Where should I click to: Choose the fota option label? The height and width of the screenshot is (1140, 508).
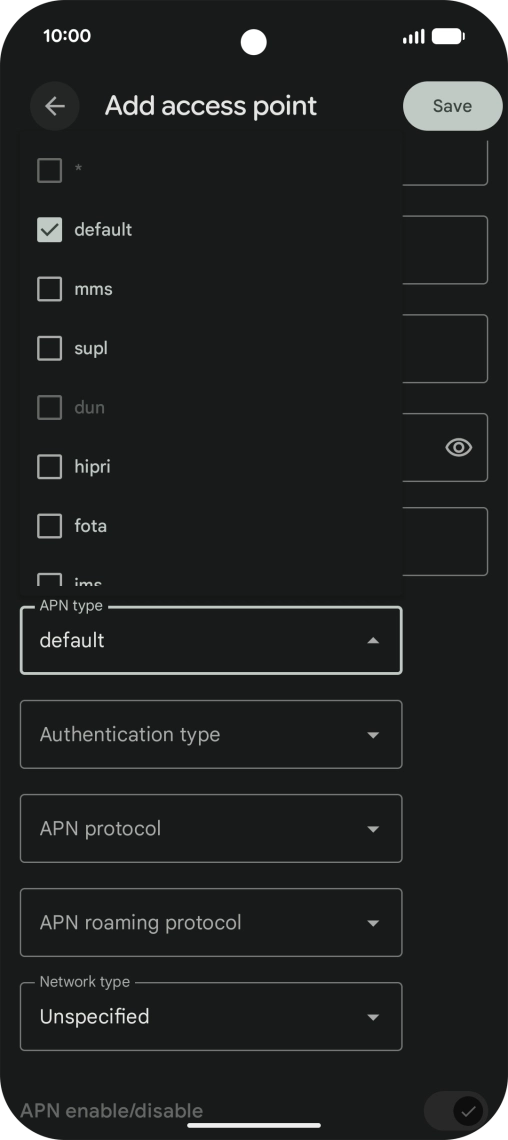point(91,526)
